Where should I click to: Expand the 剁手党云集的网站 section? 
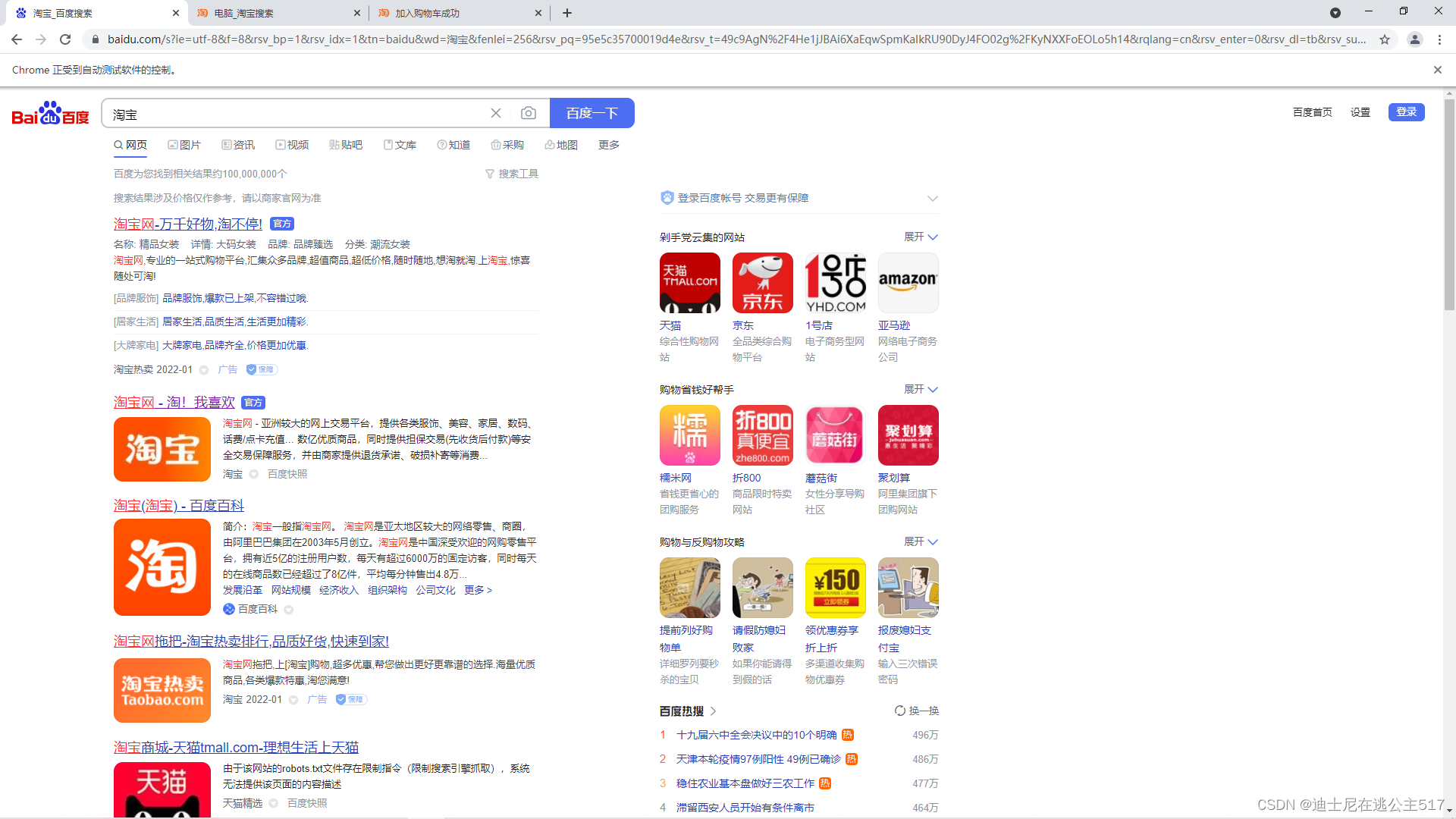click(x=921, y=237)
